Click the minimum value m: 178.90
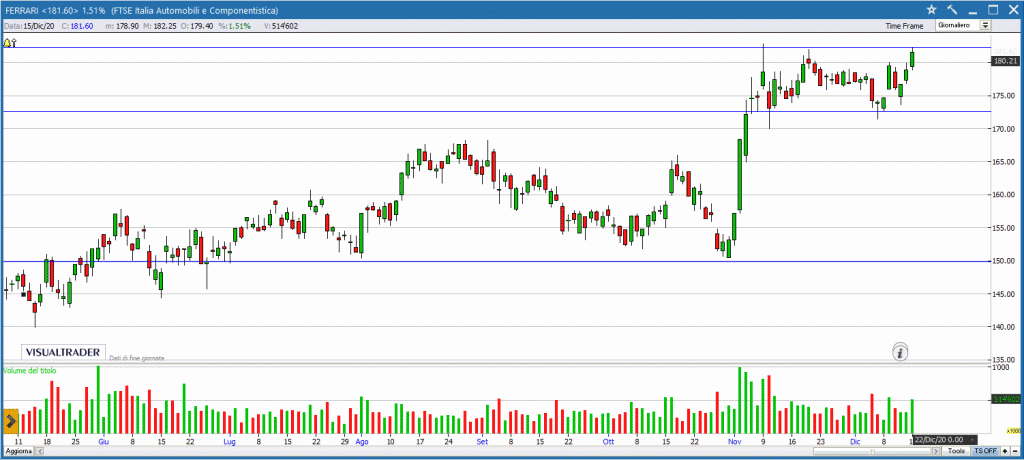The height and width of the screenshot is (460, 1024). tap(122, 26)
